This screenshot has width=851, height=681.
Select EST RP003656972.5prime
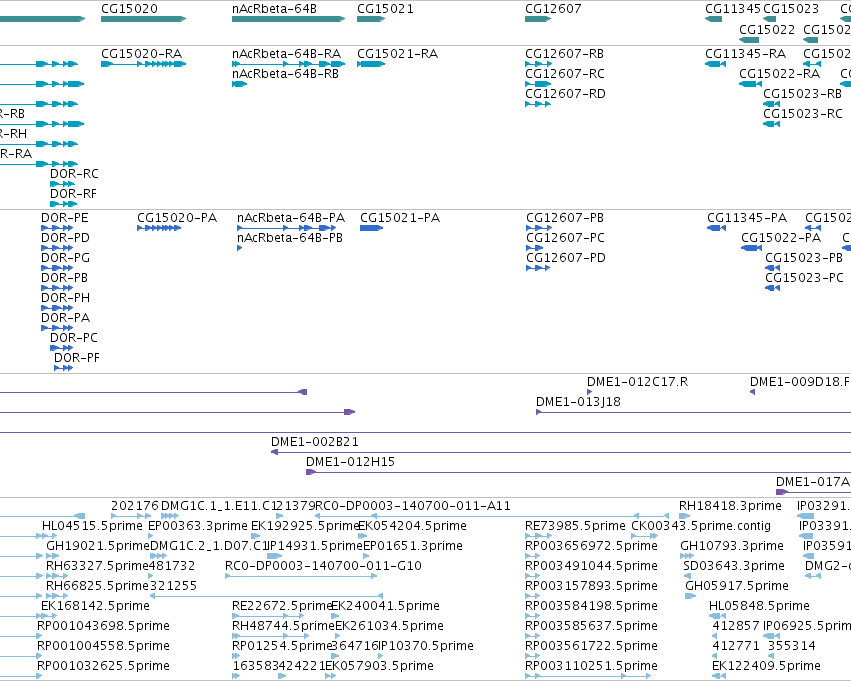(x=532, y=556)
